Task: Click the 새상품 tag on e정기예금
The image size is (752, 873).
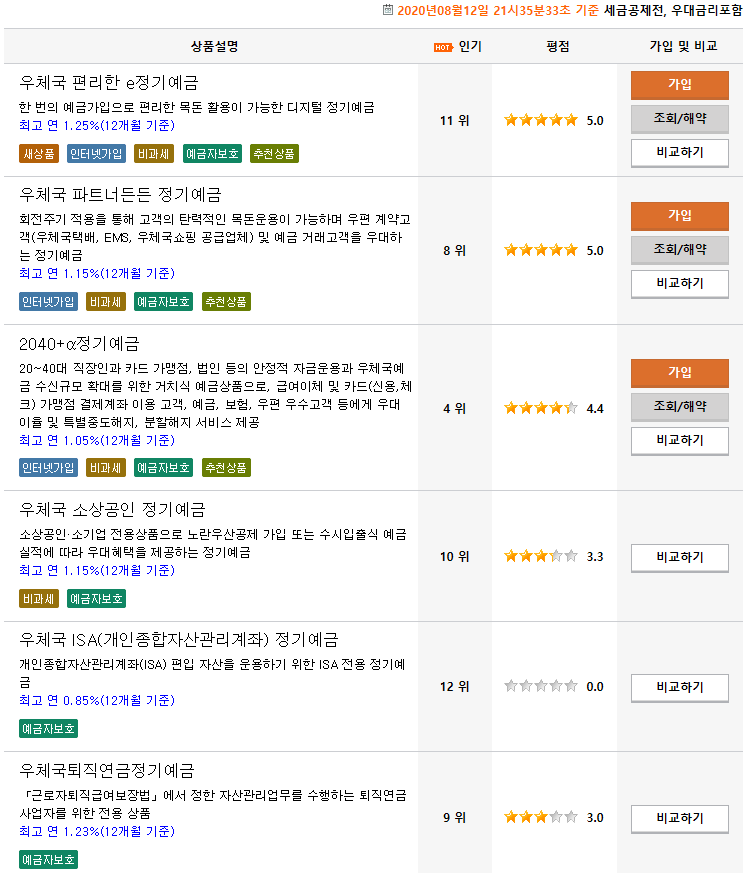Action: (x=39, y=154)
